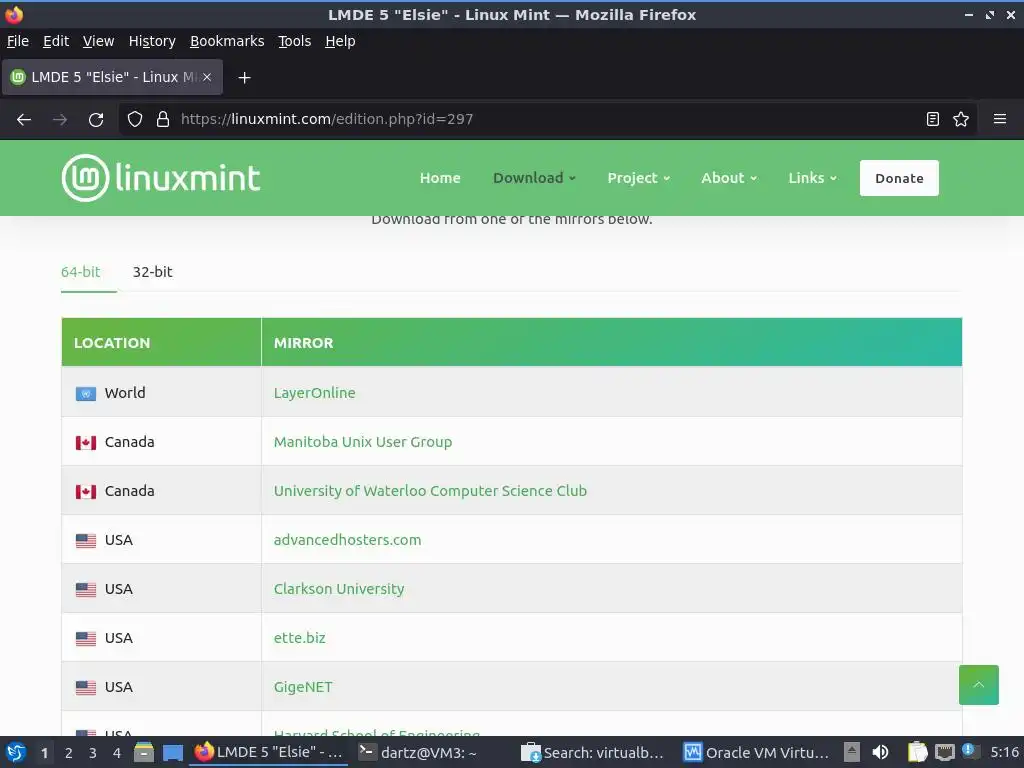The height and width of the screenshot is (768, 1024).
Task: Click the USA flag beside GigeNET
Action: coord(86,687)
